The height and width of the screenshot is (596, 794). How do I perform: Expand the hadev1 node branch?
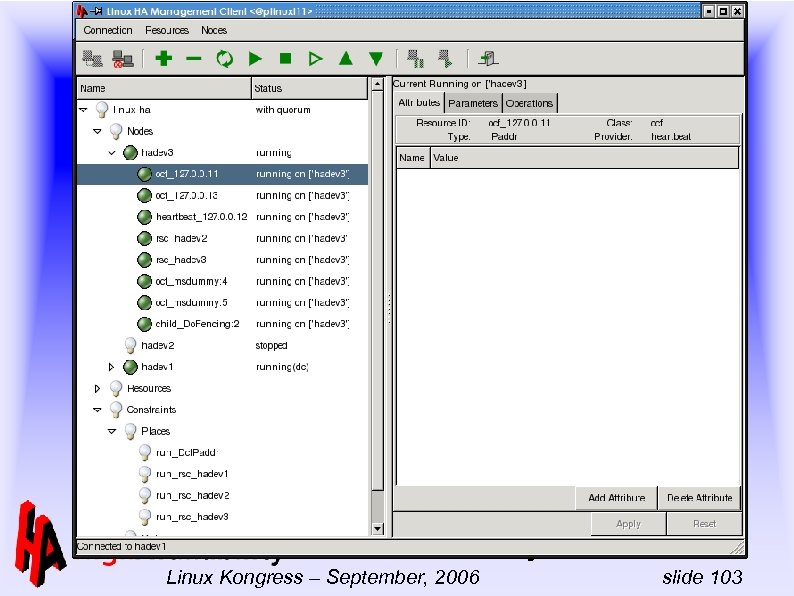(111, 367)
